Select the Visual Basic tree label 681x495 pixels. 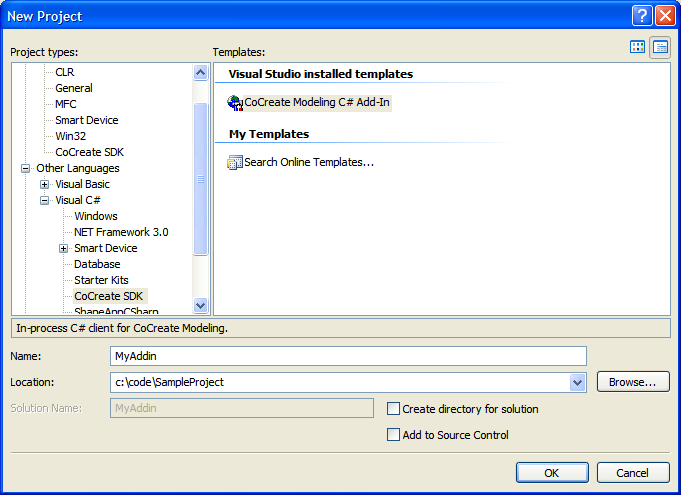tap(83, 185)
